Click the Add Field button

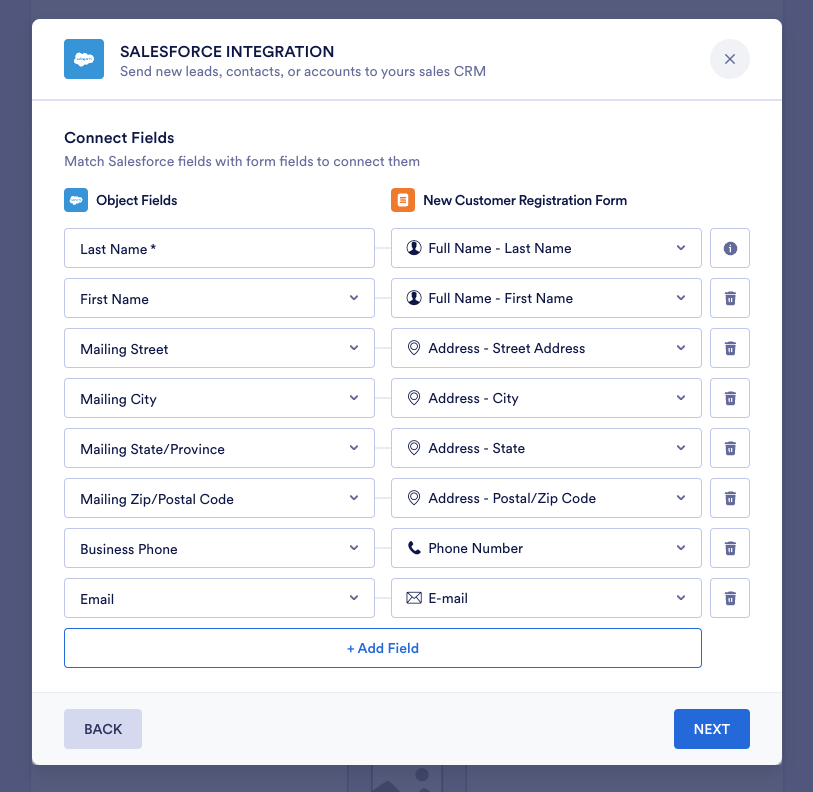[383, 648]
